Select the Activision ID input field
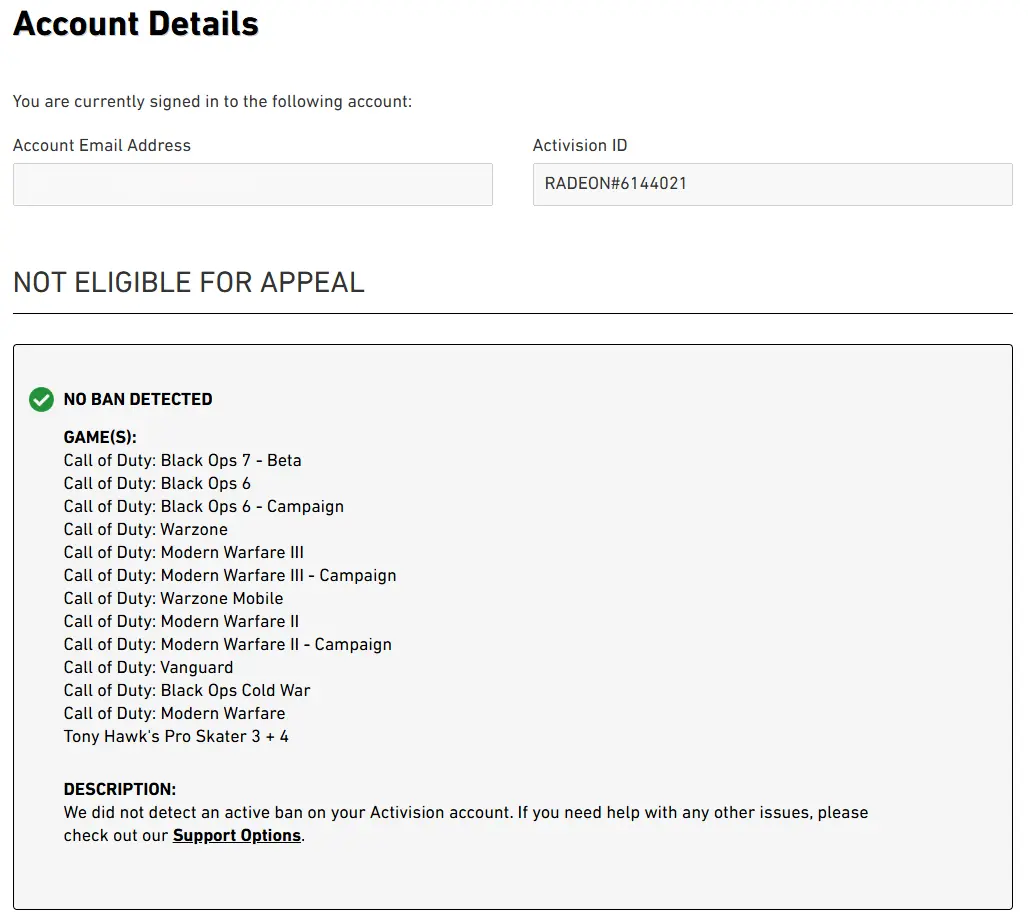 click(772, 185)
